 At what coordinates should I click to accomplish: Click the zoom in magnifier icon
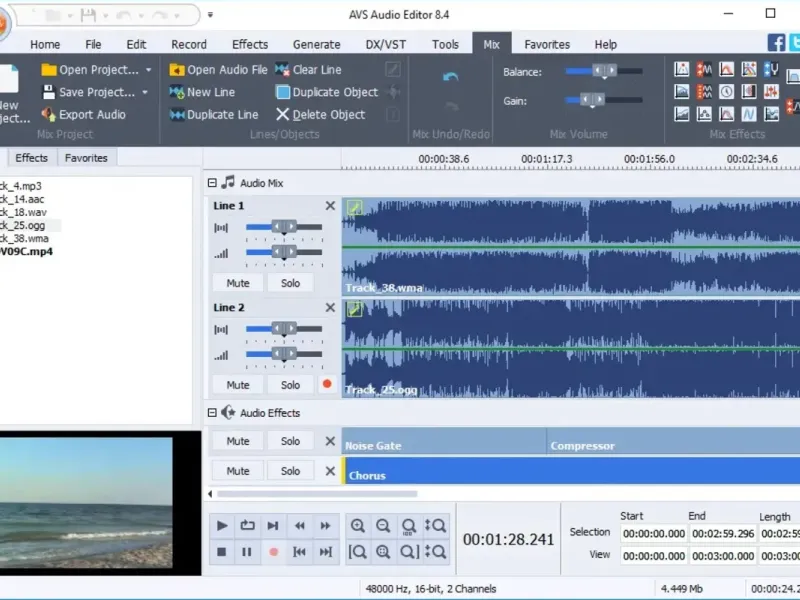coord(357,526)
